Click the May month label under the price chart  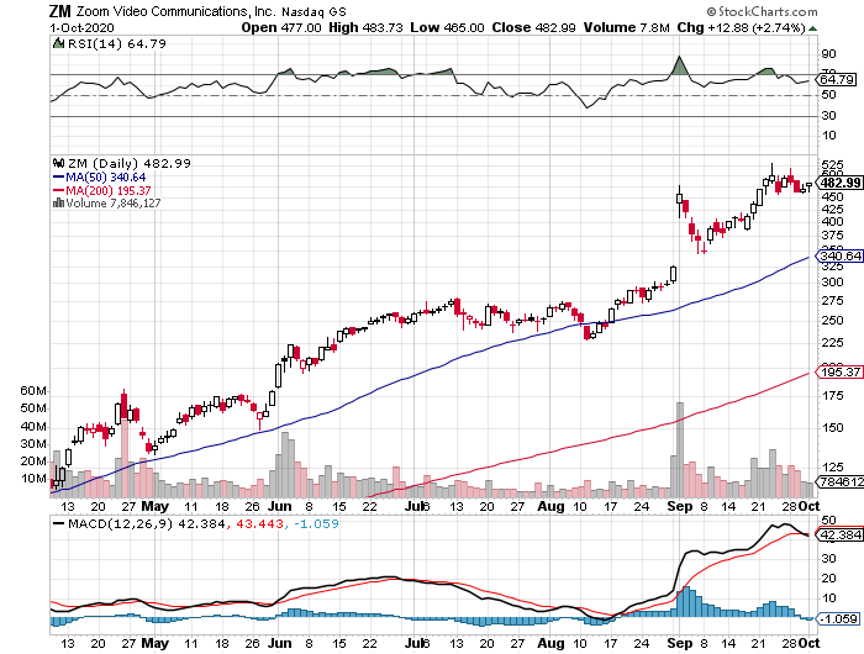point(155,506)
